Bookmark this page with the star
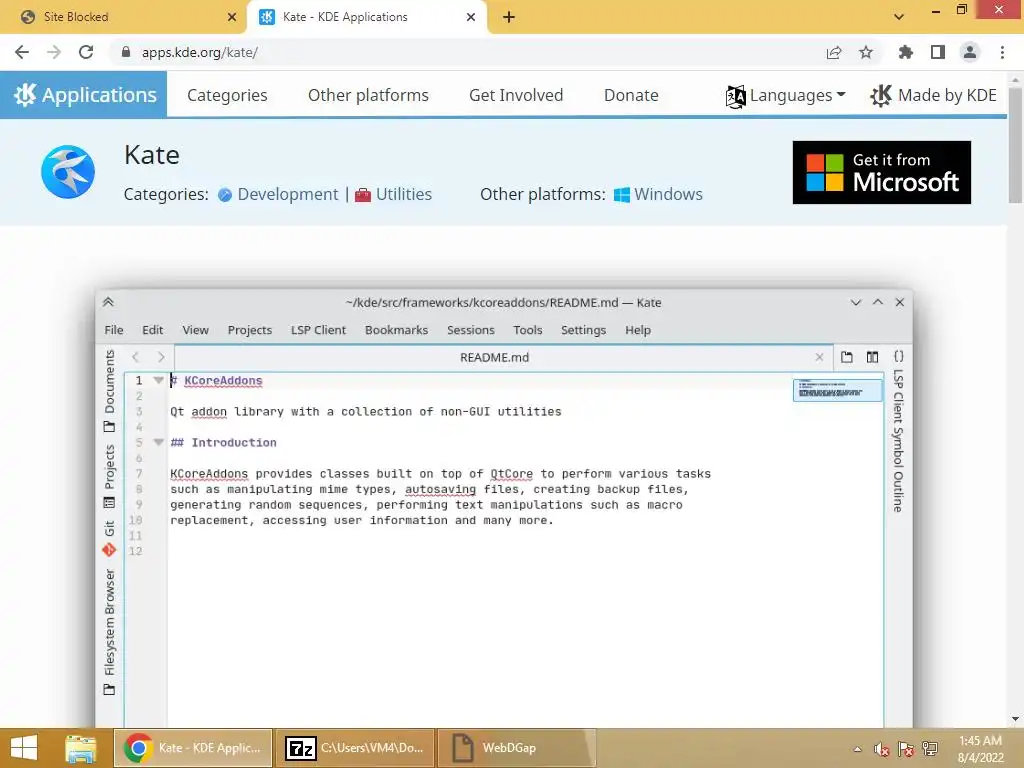Screen dimensions: 1024x768 pos(866,52)
